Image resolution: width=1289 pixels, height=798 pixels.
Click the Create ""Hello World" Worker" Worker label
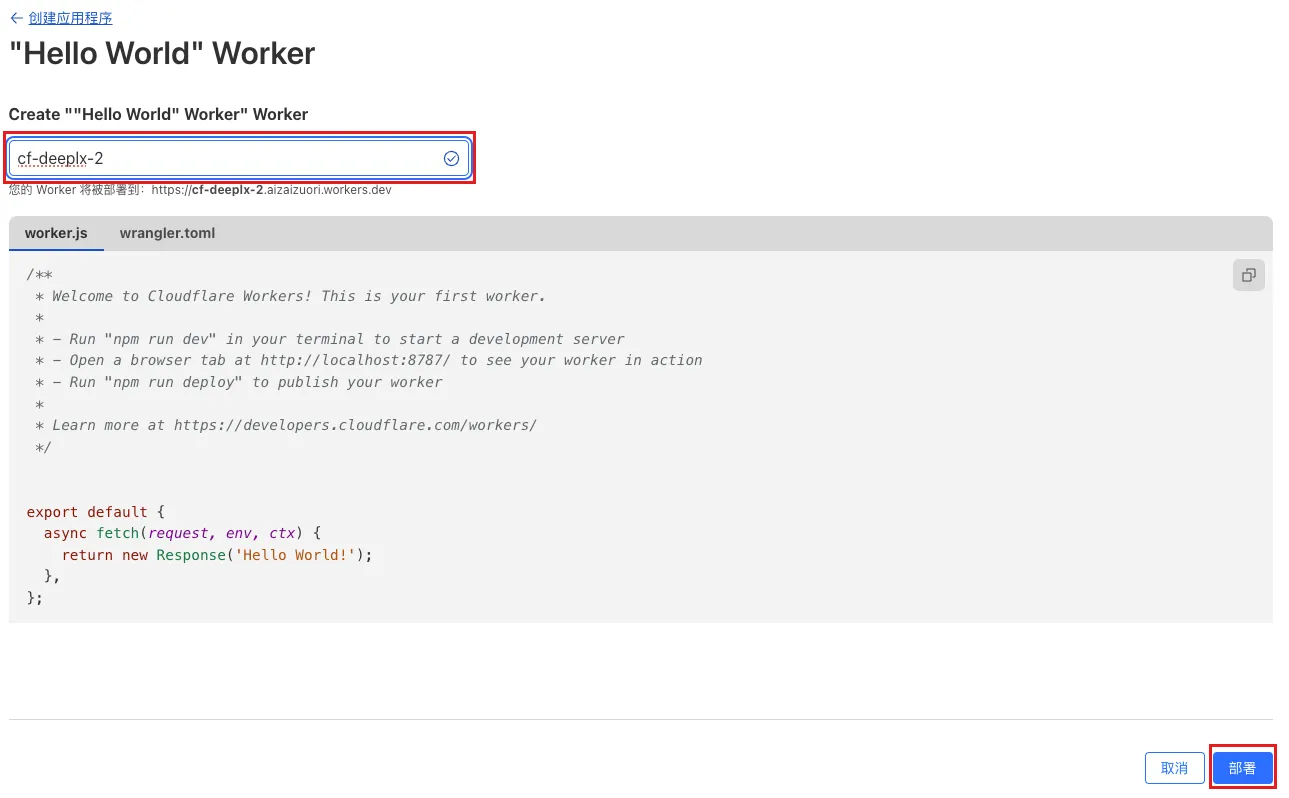[x=158, y=114]
